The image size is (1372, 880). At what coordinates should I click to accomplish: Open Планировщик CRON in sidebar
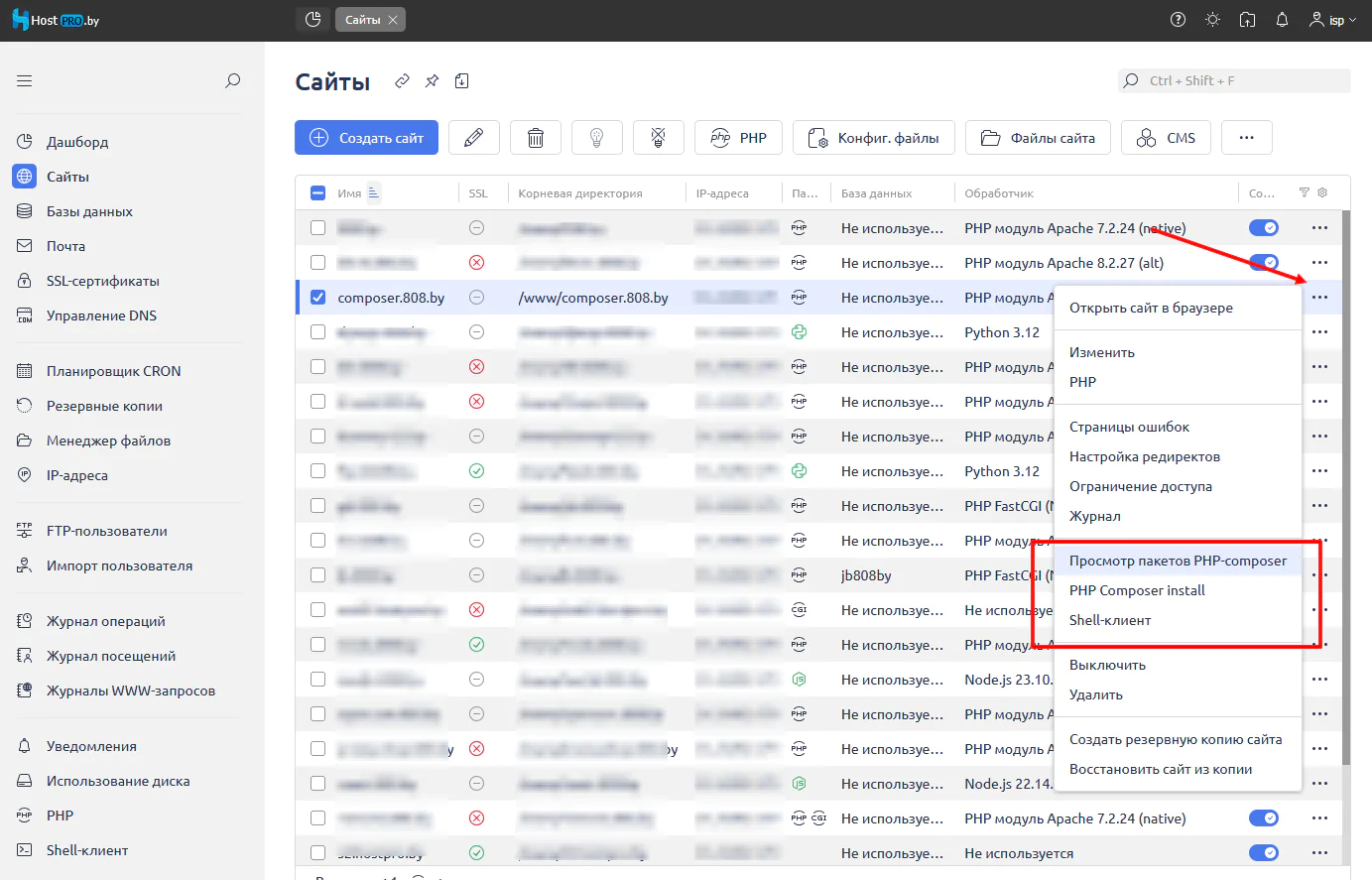pyautogui.click(x=113, y=371)
